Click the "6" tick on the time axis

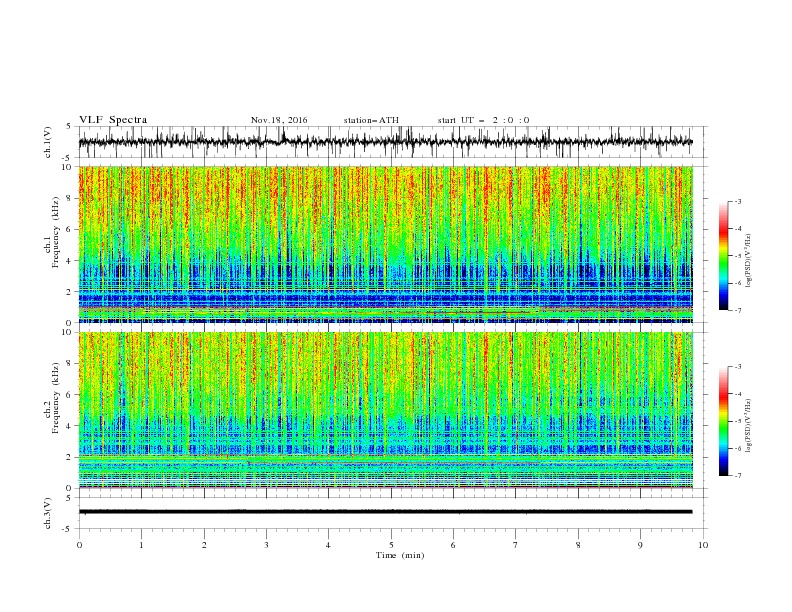(453, 545)
